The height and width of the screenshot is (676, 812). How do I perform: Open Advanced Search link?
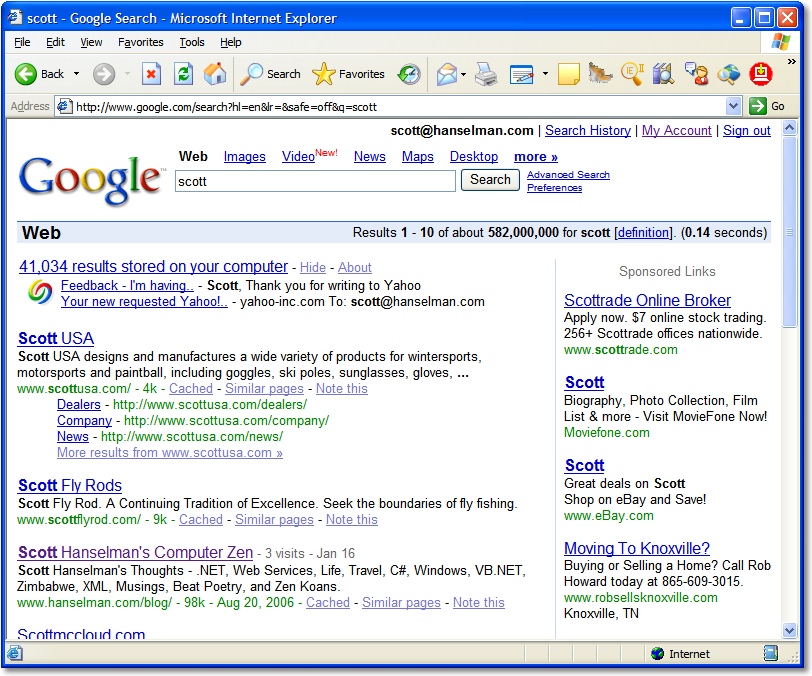point(568,175)
